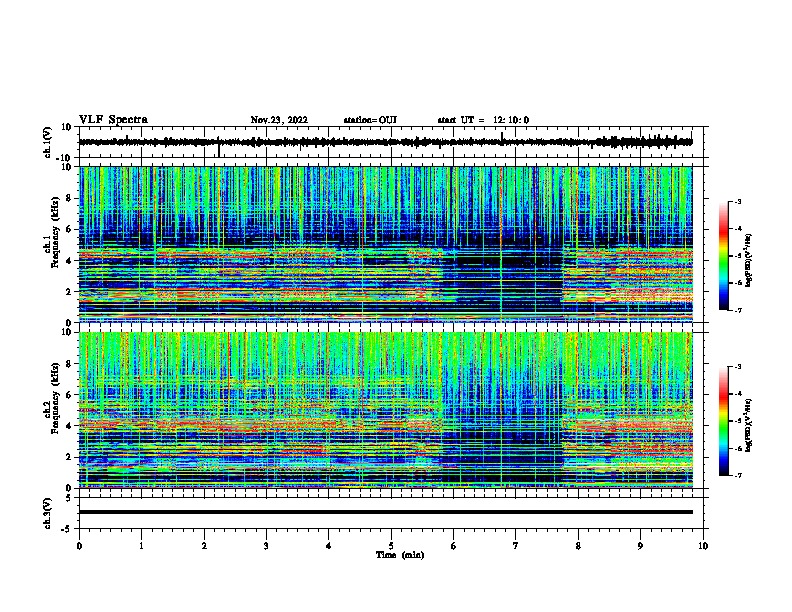Screen dimensions: 792x612
Task: Click the ch.1(V) waveform axis label
Action: (x=48, y=142)
